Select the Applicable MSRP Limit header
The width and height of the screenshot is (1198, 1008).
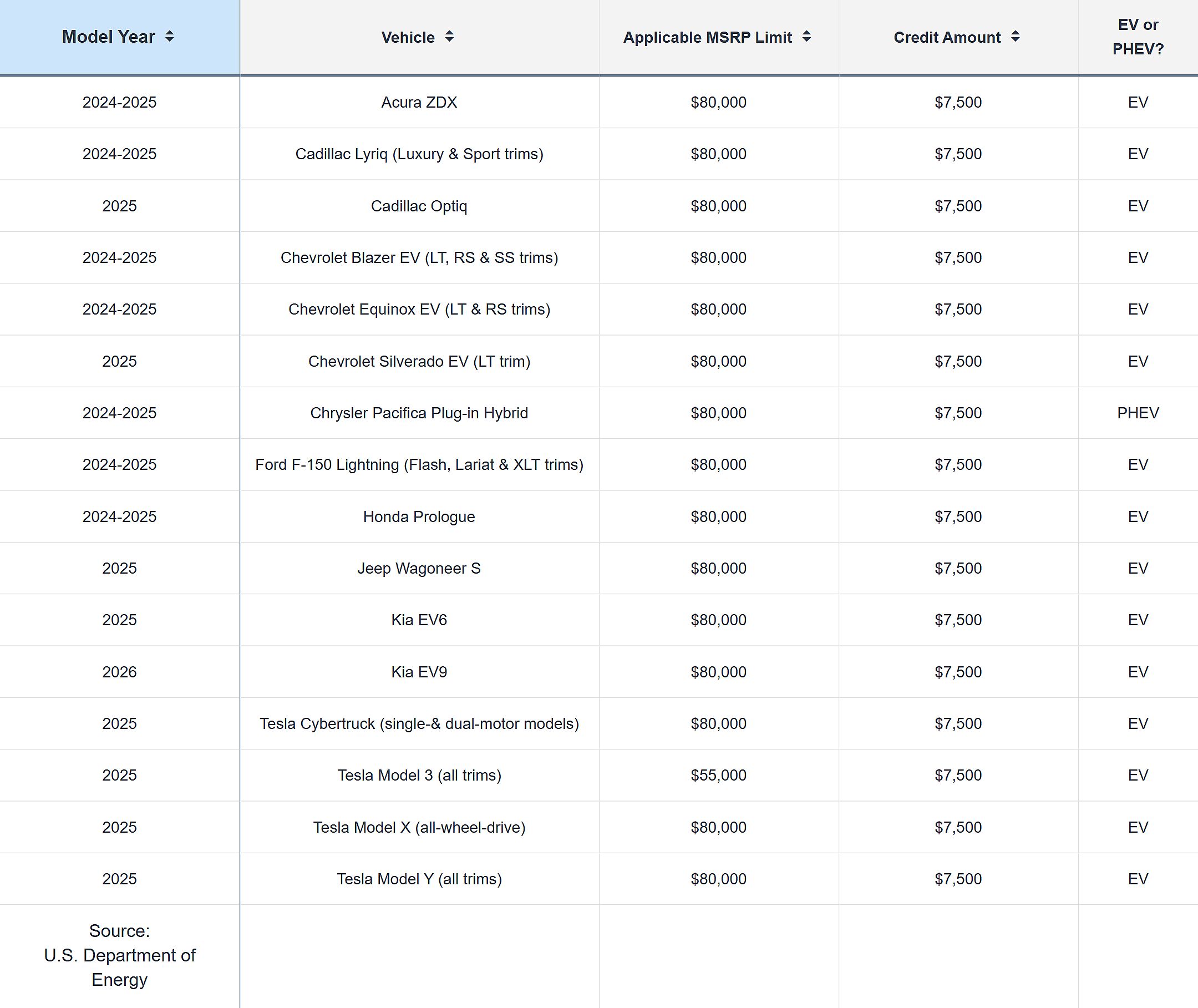click(x=719, y=37)
